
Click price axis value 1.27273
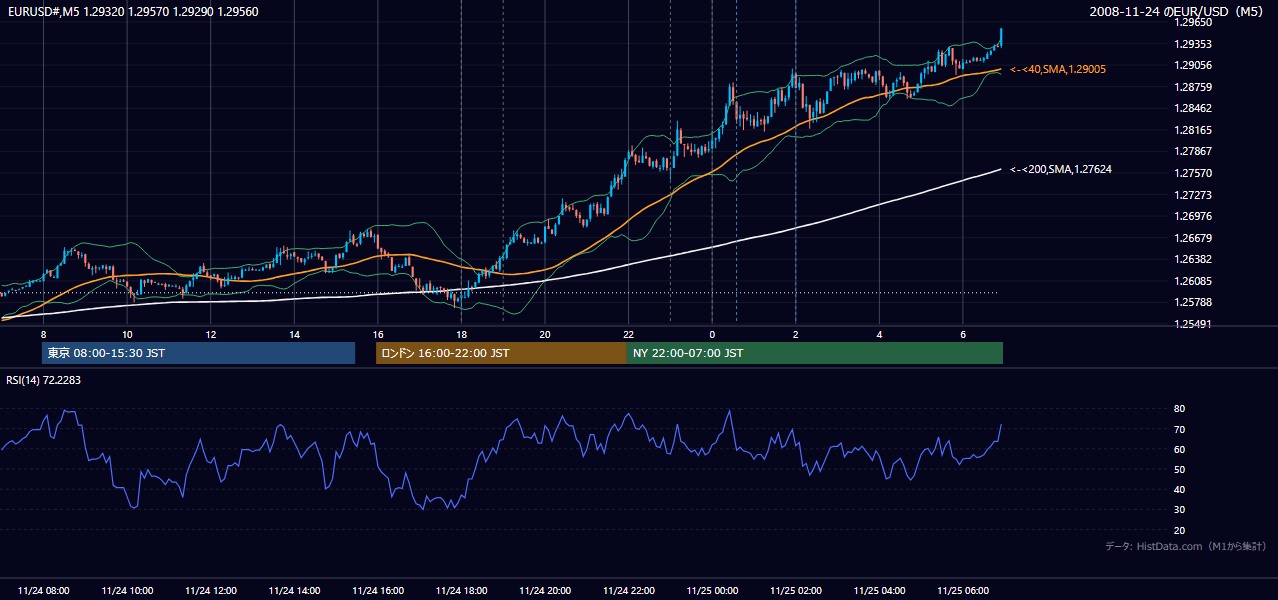pyautogui.click(x=1193, y=195)
